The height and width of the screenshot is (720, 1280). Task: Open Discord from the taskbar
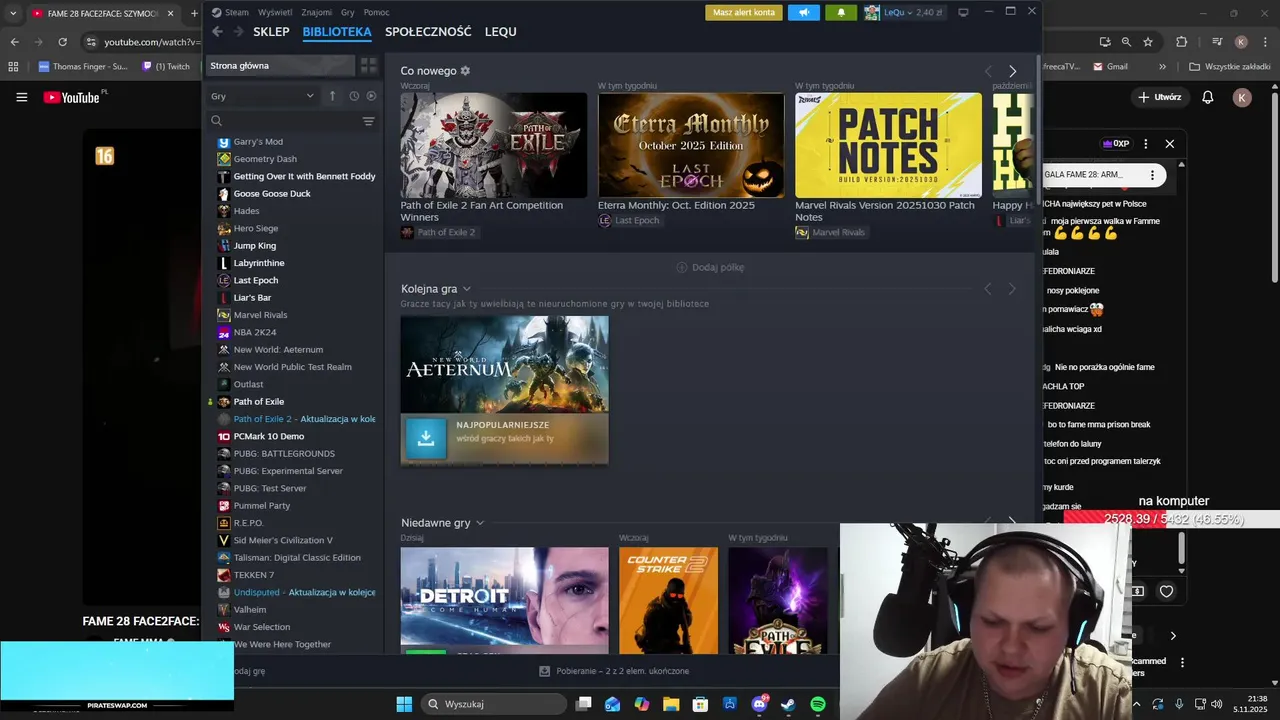point(759,704)
